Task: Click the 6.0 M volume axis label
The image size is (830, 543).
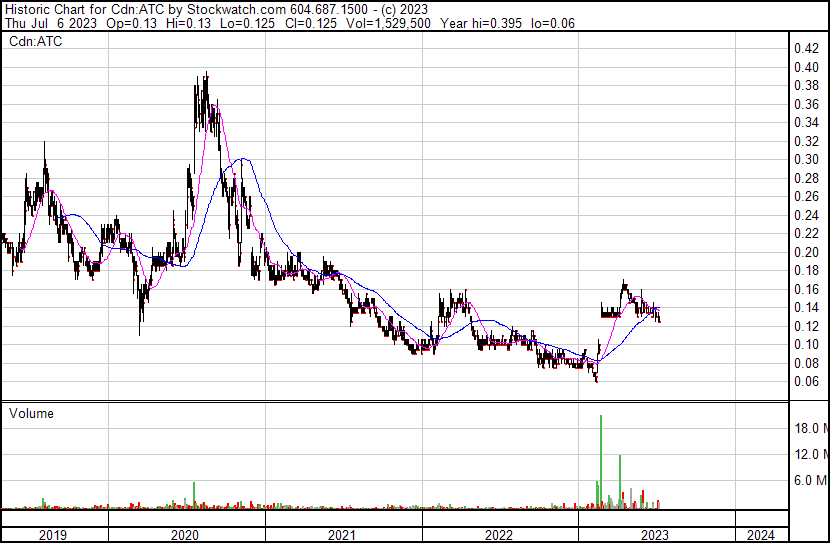Action: click(x=810, y=480)
